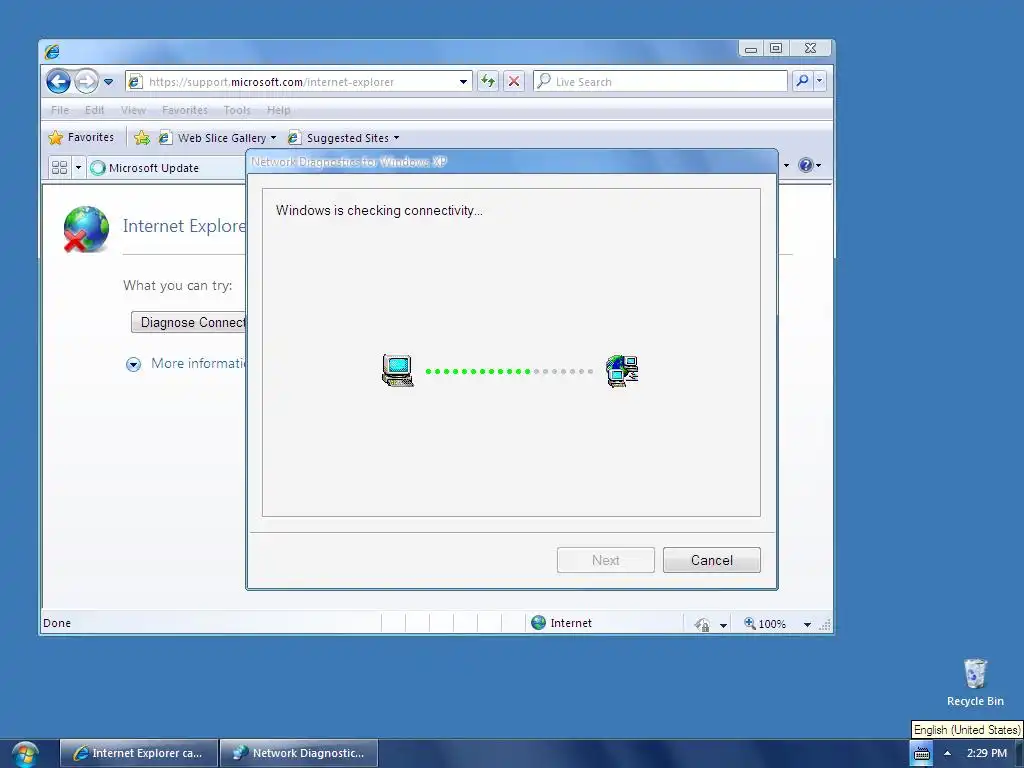
Task: Open the search provider dropdown arrow
Action: (x=819, y=81)
